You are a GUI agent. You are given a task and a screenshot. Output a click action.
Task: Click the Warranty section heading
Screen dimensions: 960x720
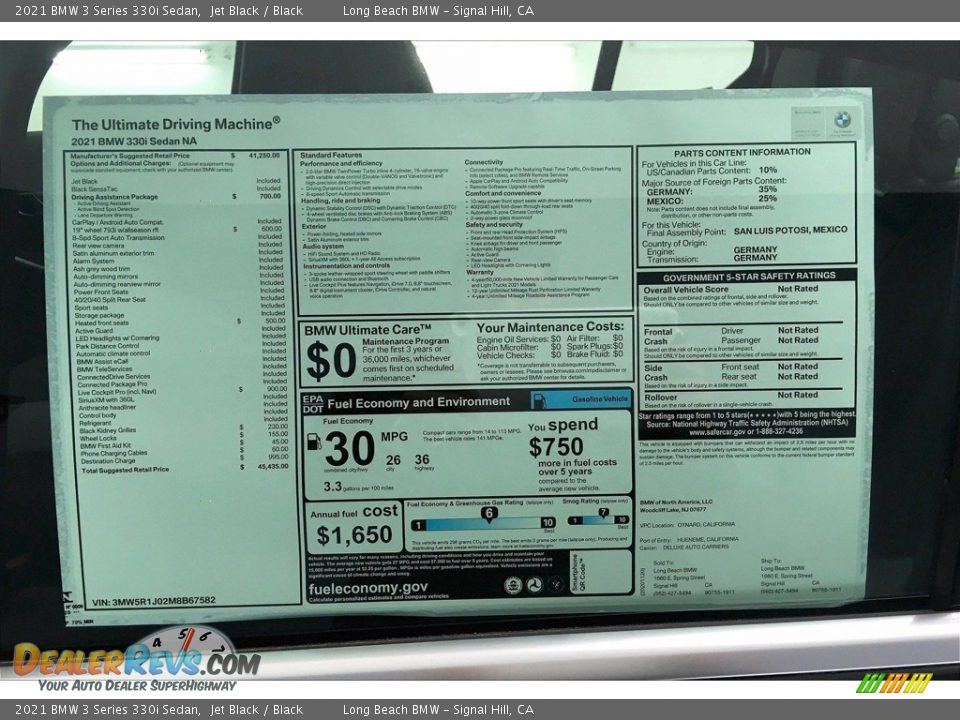pyautogui.click(x=479, y=272)
